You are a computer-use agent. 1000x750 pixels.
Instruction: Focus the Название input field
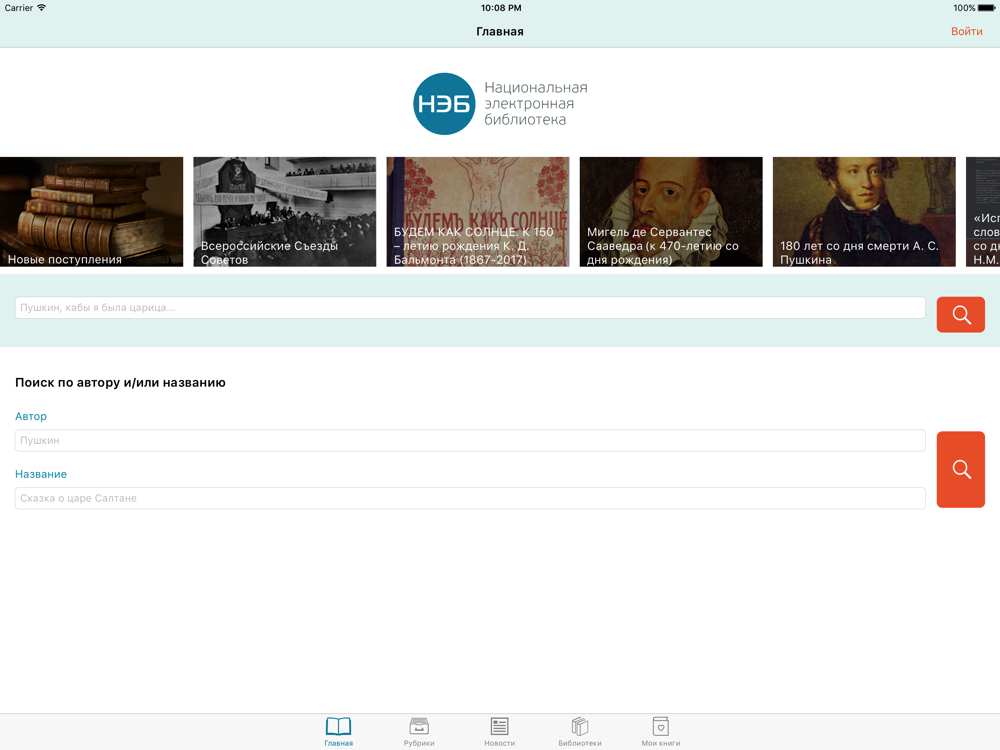tap(470, 498)
